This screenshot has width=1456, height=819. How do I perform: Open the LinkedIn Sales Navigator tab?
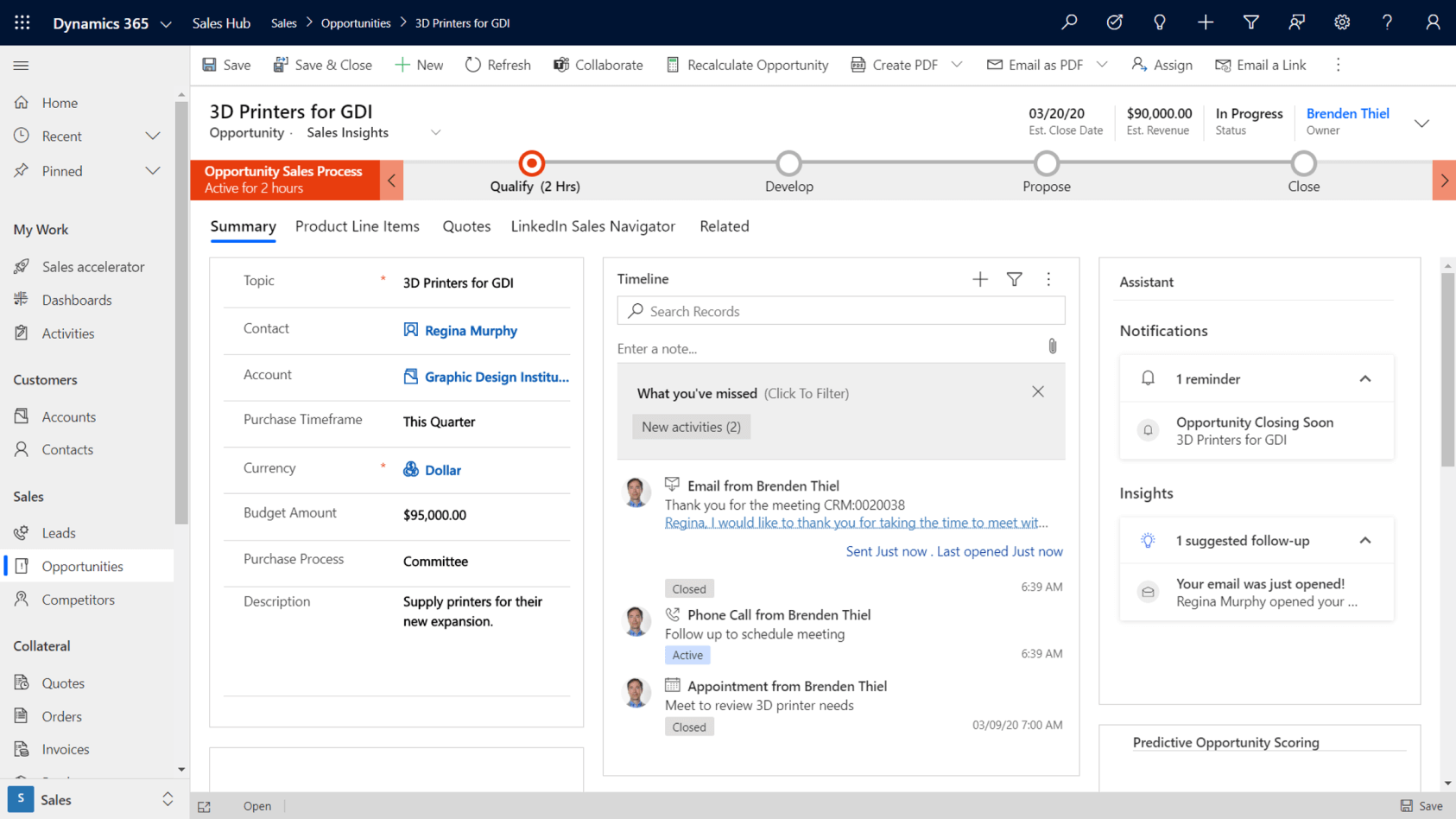[592, 226]
